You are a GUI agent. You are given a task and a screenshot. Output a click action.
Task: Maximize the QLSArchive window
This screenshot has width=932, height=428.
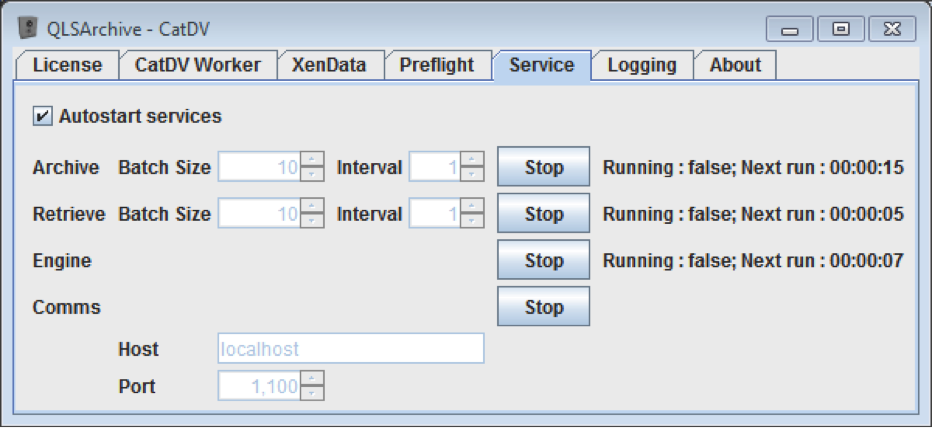[840, 29]
